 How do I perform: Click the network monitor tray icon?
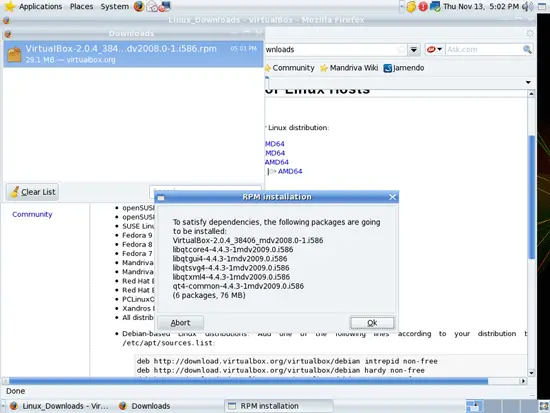pos(435,6)
